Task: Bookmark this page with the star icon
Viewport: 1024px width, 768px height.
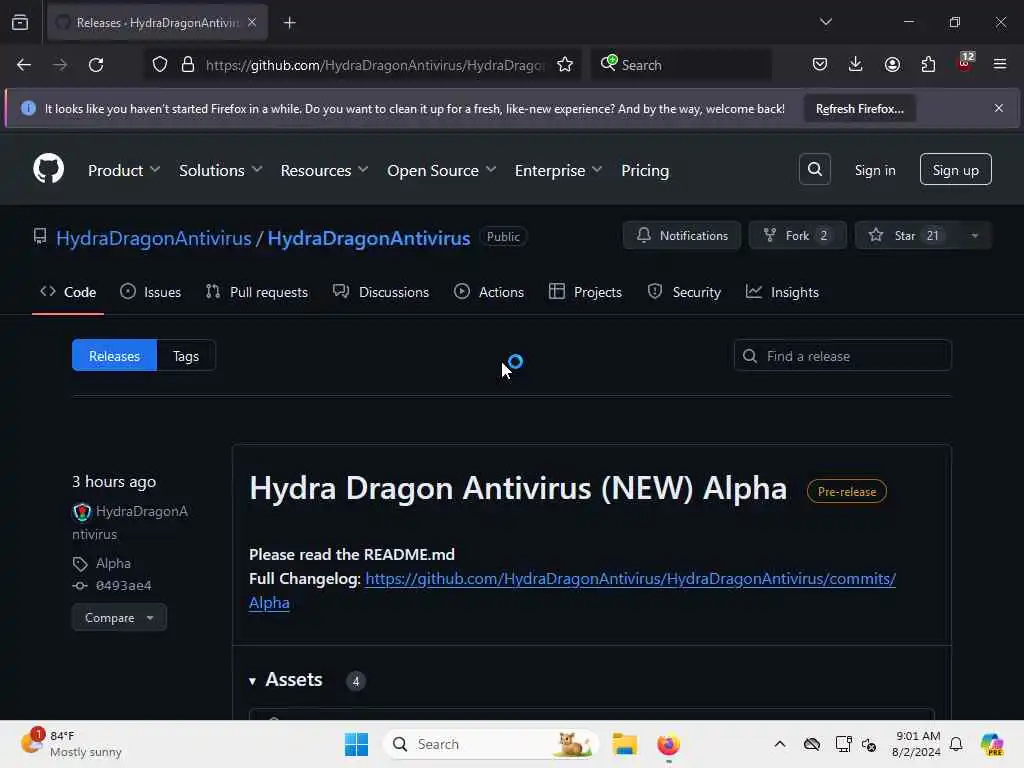Action: tap(565, 65)
